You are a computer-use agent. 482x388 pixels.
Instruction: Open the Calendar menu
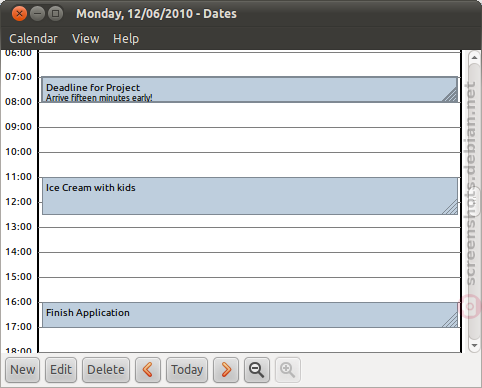click(33, 39)
